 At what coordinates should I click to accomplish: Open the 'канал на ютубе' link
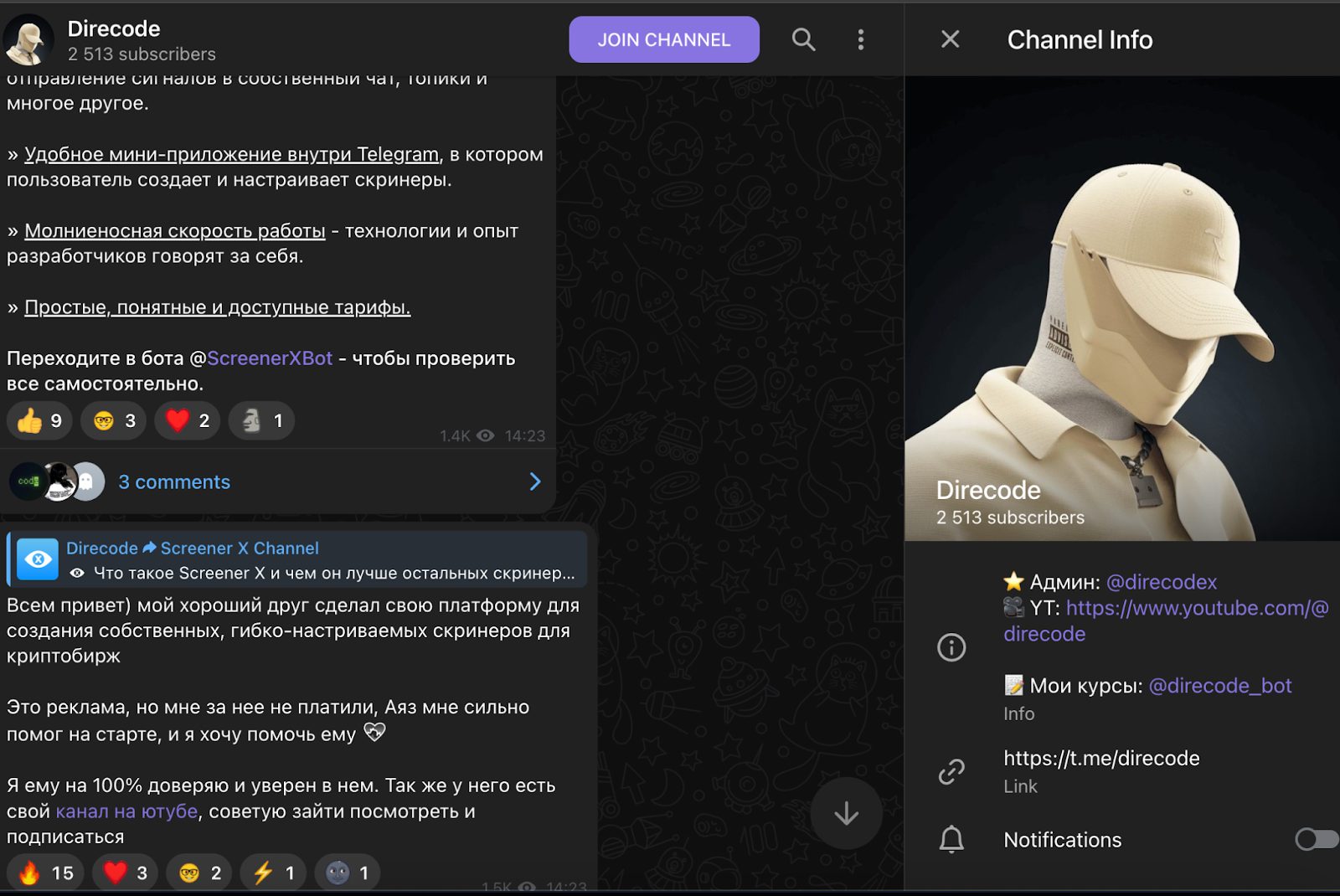coord(126,811)
